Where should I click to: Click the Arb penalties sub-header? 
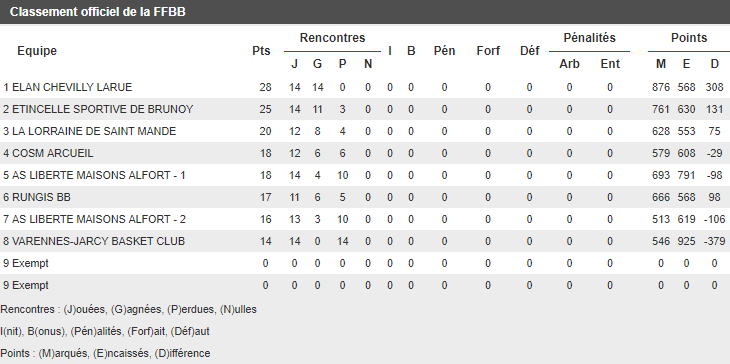569,64
